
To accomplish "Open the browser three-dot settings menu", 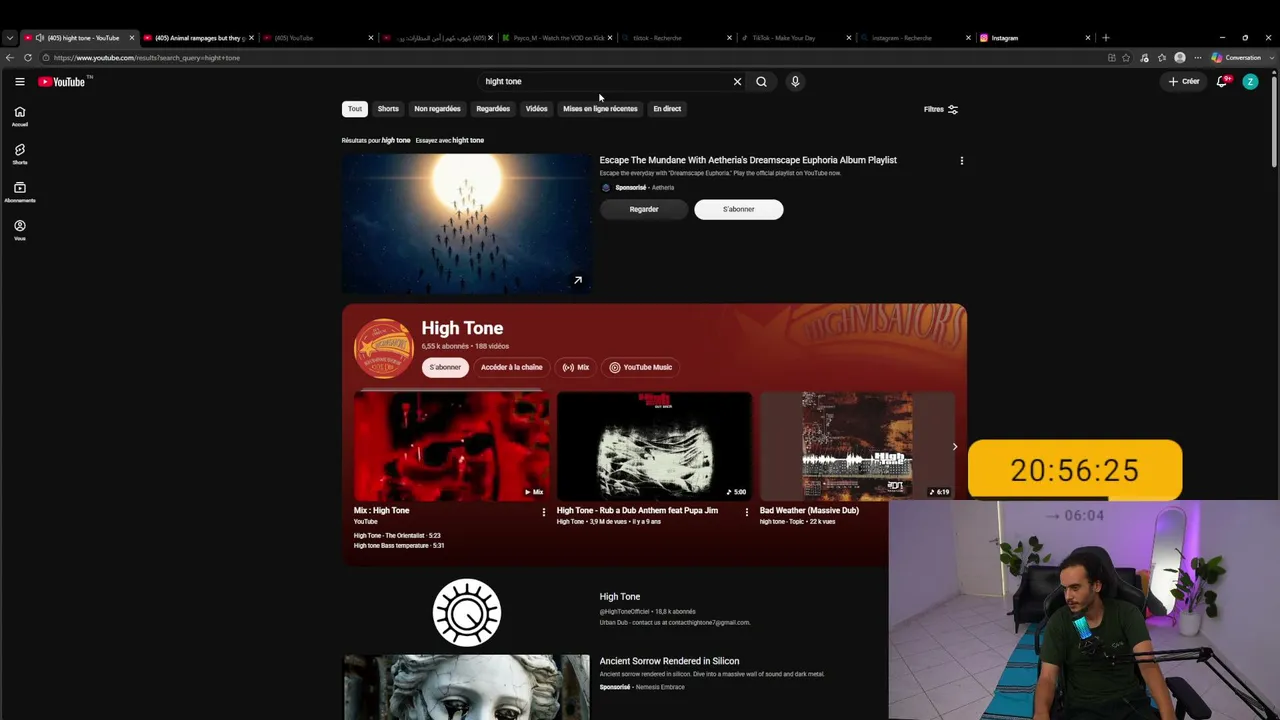I will pyautogui.click(x=1198, y=58).
